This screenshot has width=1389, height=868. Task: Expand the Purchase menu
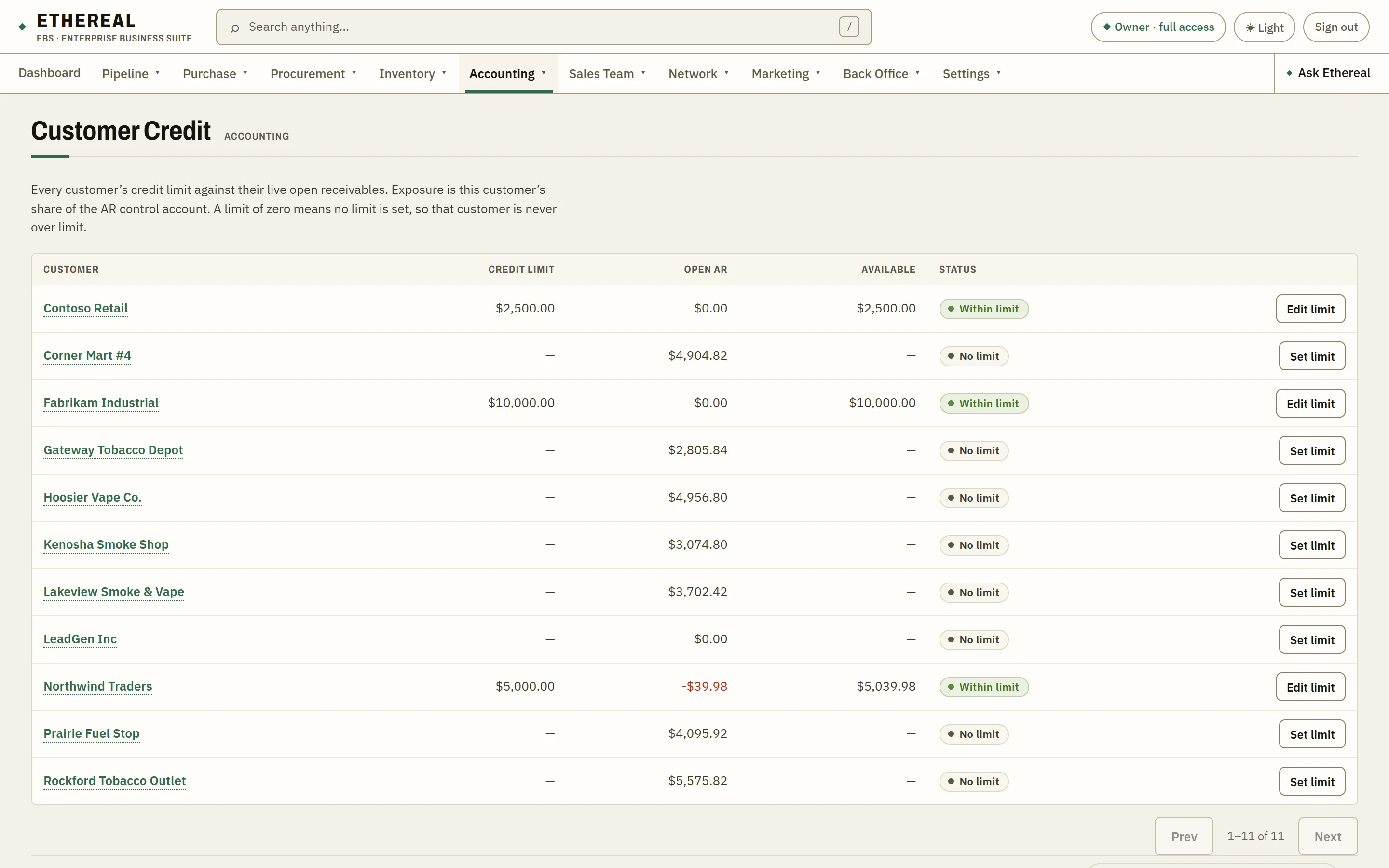pyautogui.click(x=215, y=73)
